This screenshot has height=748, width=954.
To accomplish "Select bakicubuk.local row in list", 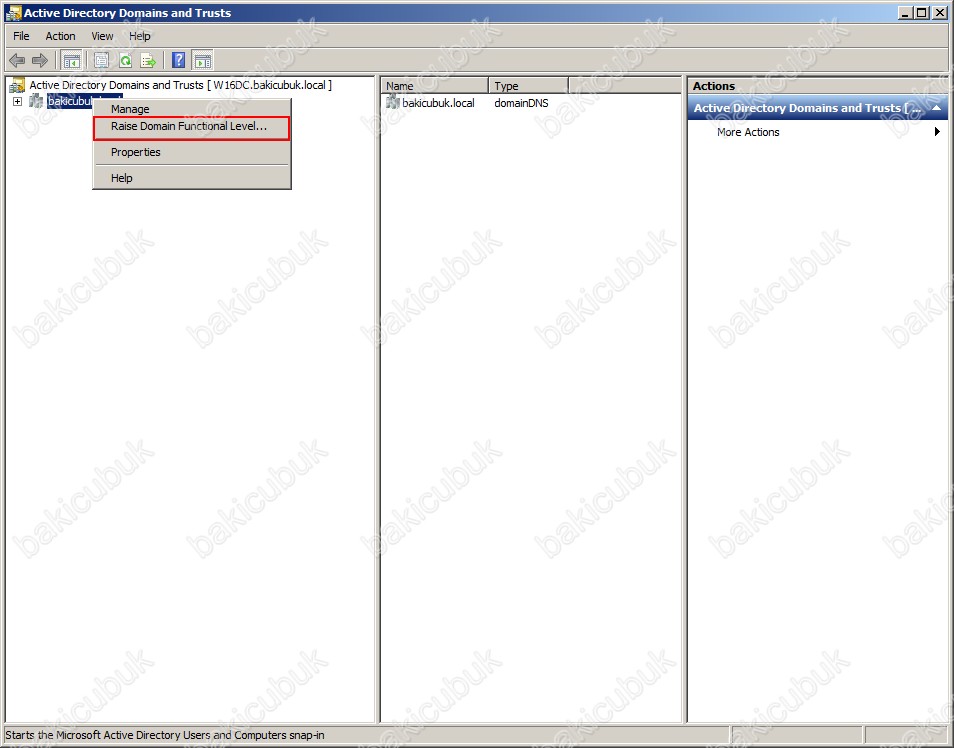I will (438, 103).
